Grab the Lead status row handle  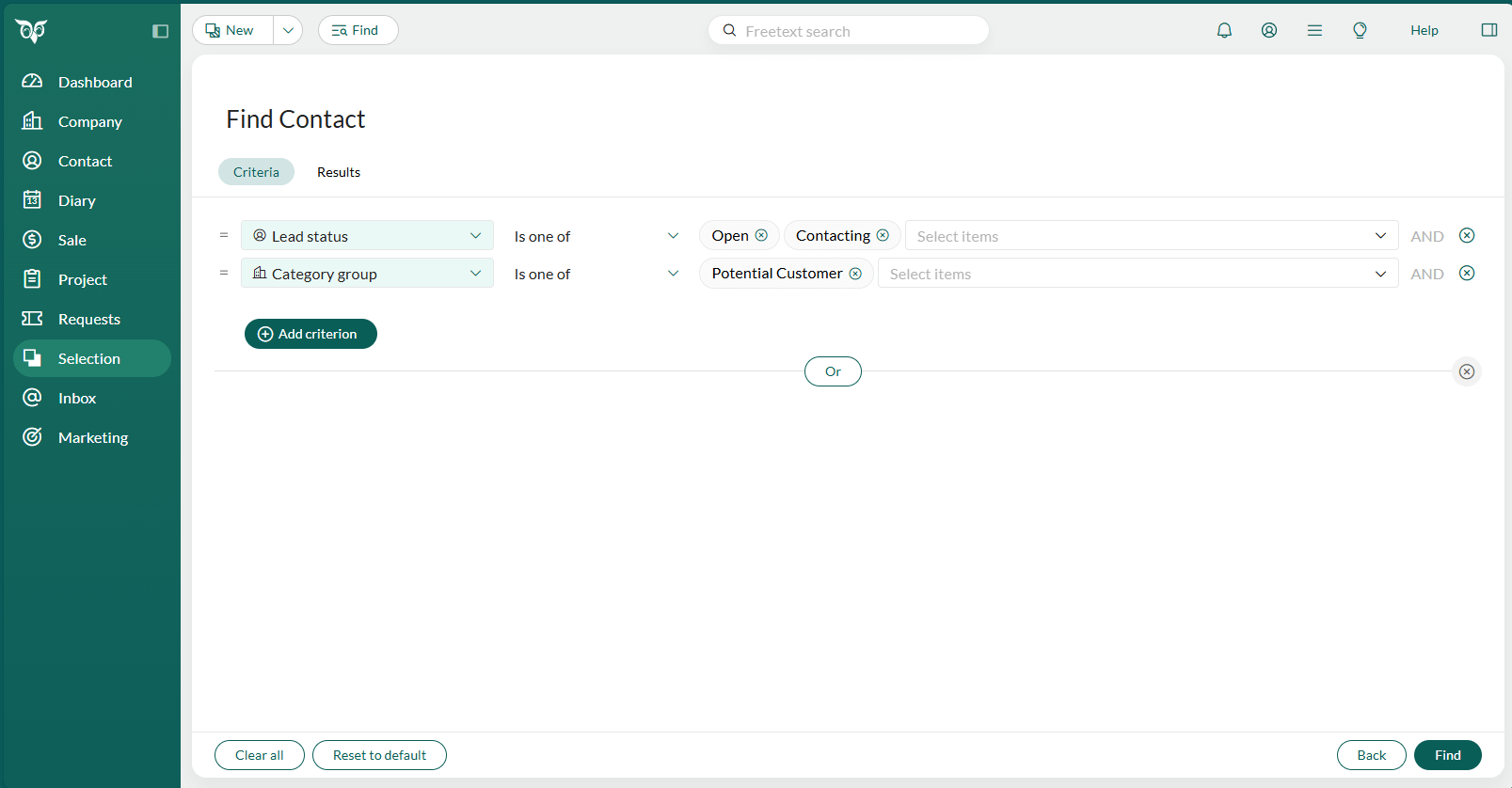224,235
